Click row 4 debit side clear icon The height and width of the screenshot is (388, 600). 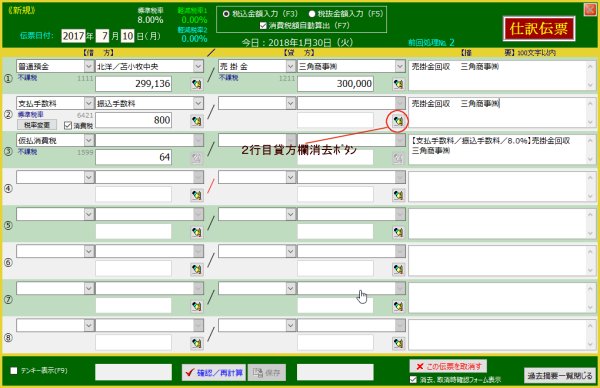pos(197,195)
